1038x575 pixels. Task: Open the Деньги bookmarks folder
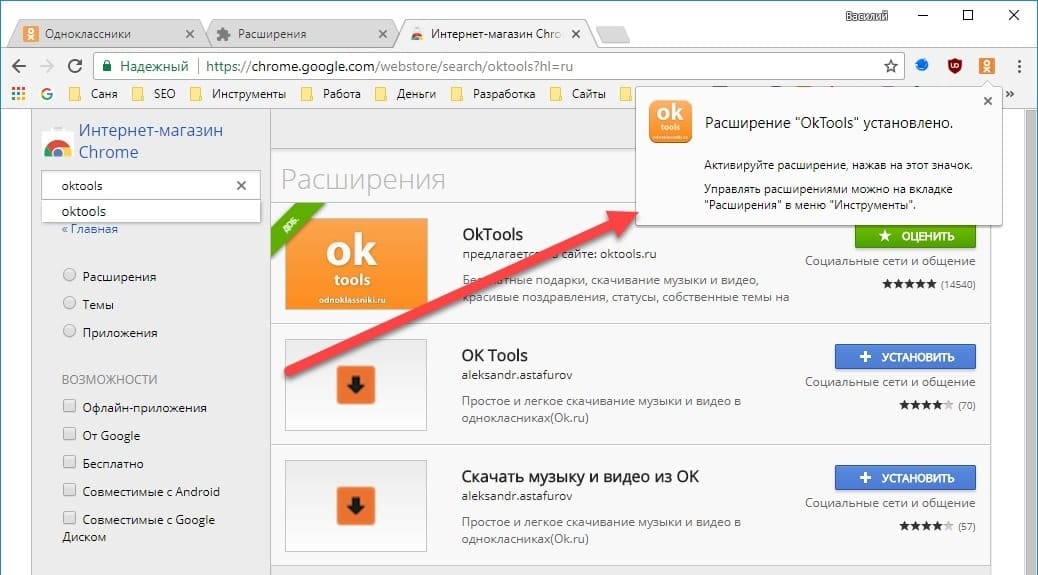(405, 94)
